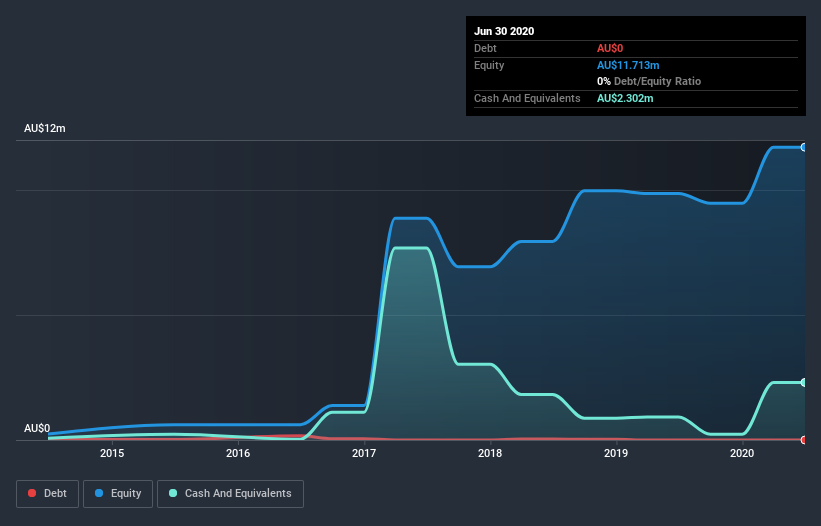This screenshot has width=821, height=526.
Task: Toggle the Debt series legend button
Action: click(48, 494)
